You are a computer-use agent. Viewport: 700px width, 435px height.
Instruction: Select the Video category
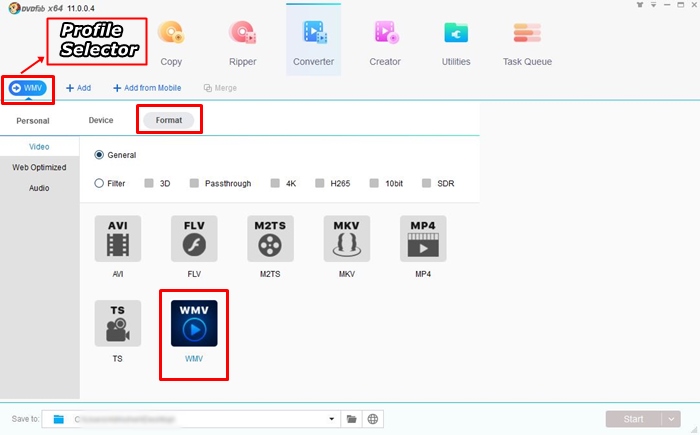[x=39, y=146]
